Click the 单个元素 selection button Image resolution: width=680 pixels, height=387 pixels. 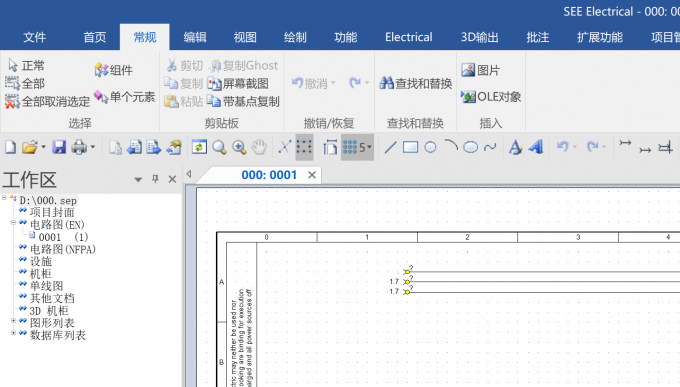tap(125, 97)
